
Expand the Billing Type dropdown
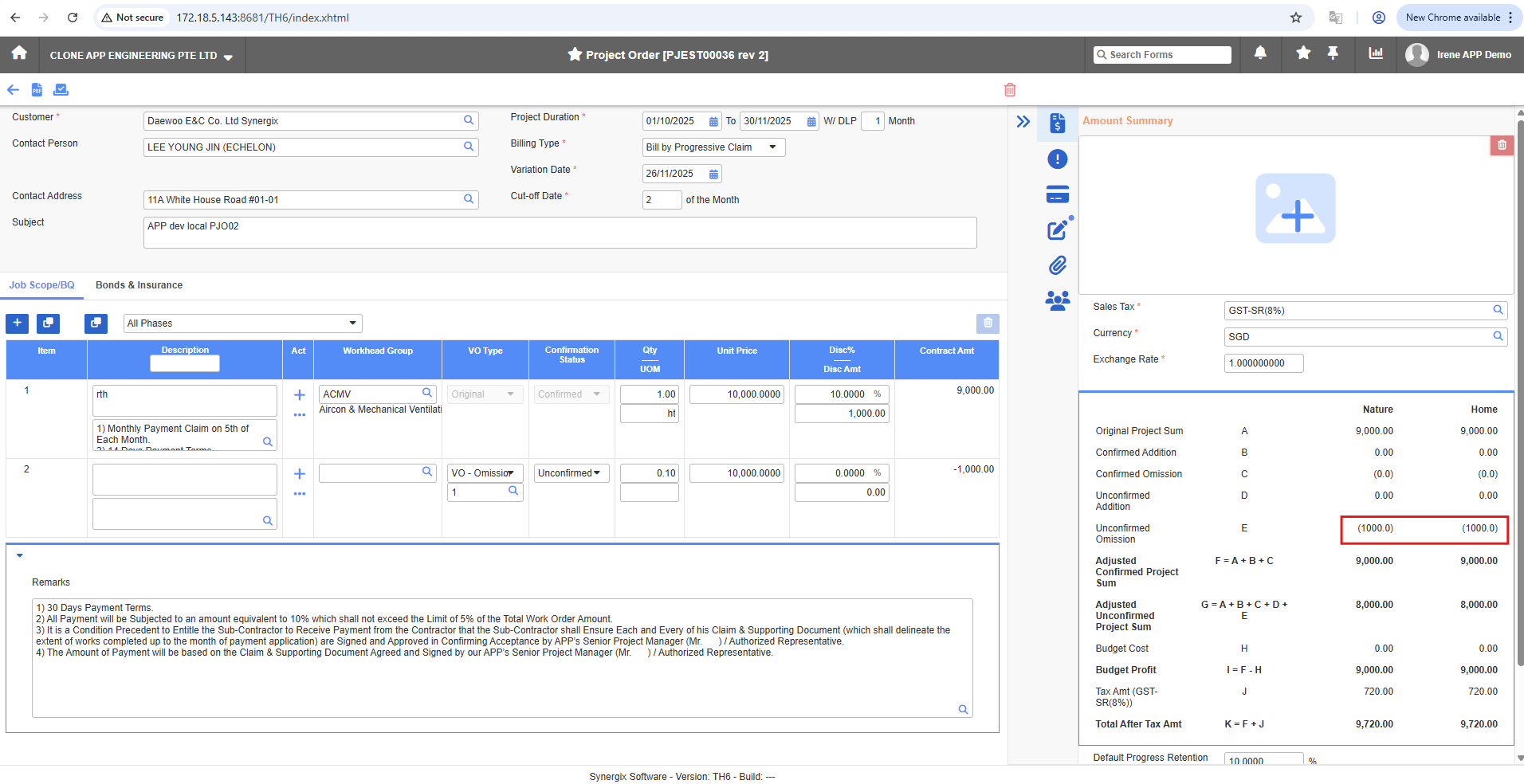pyautogui.click(x=713, y=147)
